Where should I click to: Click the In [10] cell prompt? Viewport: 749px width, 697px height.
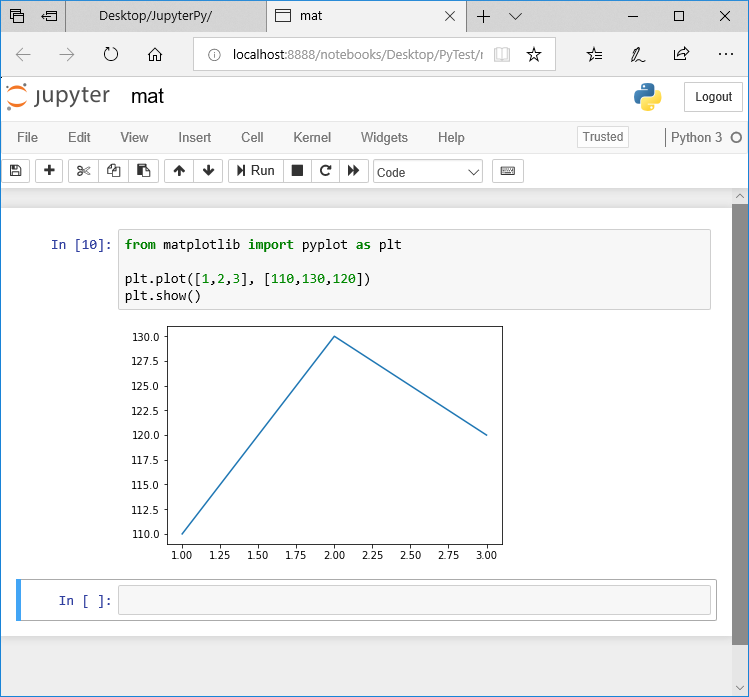click(81, 245)
